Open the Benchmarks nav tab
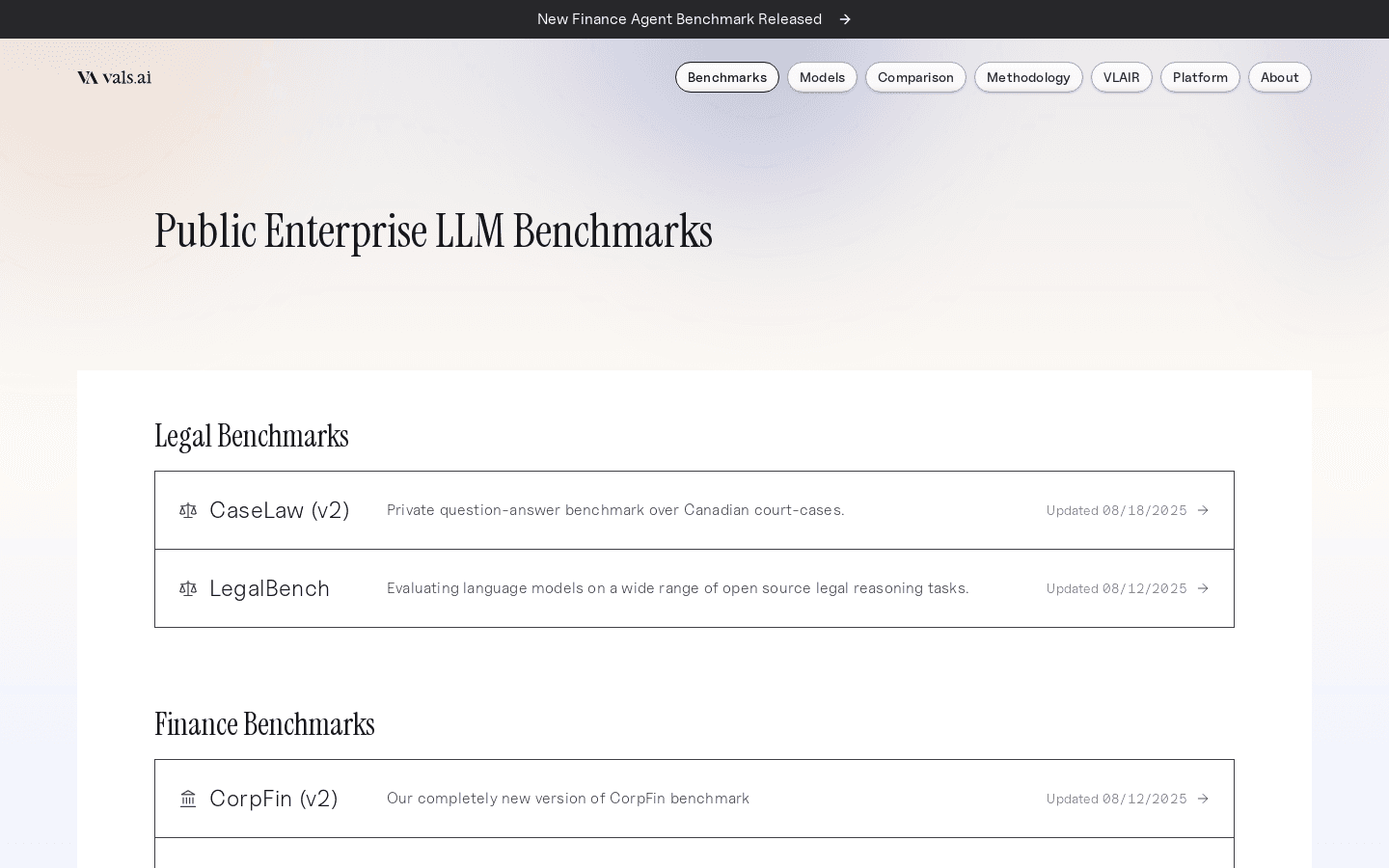 [x=727, y=77]
